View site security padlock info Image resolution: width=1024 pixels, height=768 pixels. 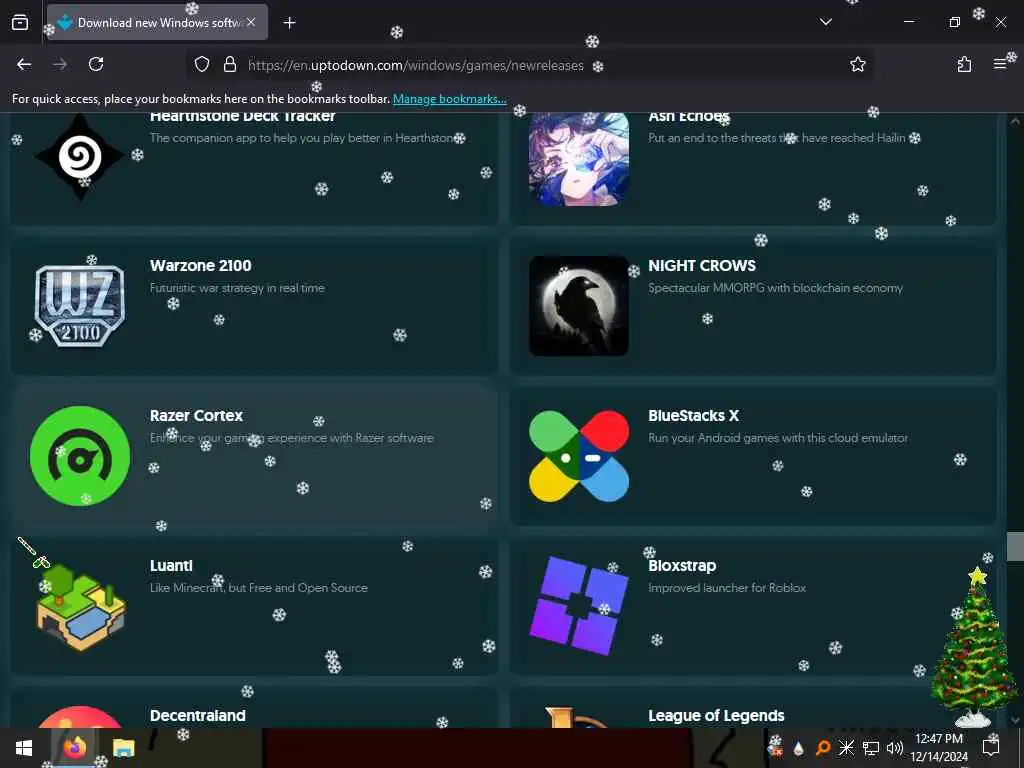click(229, 64)
